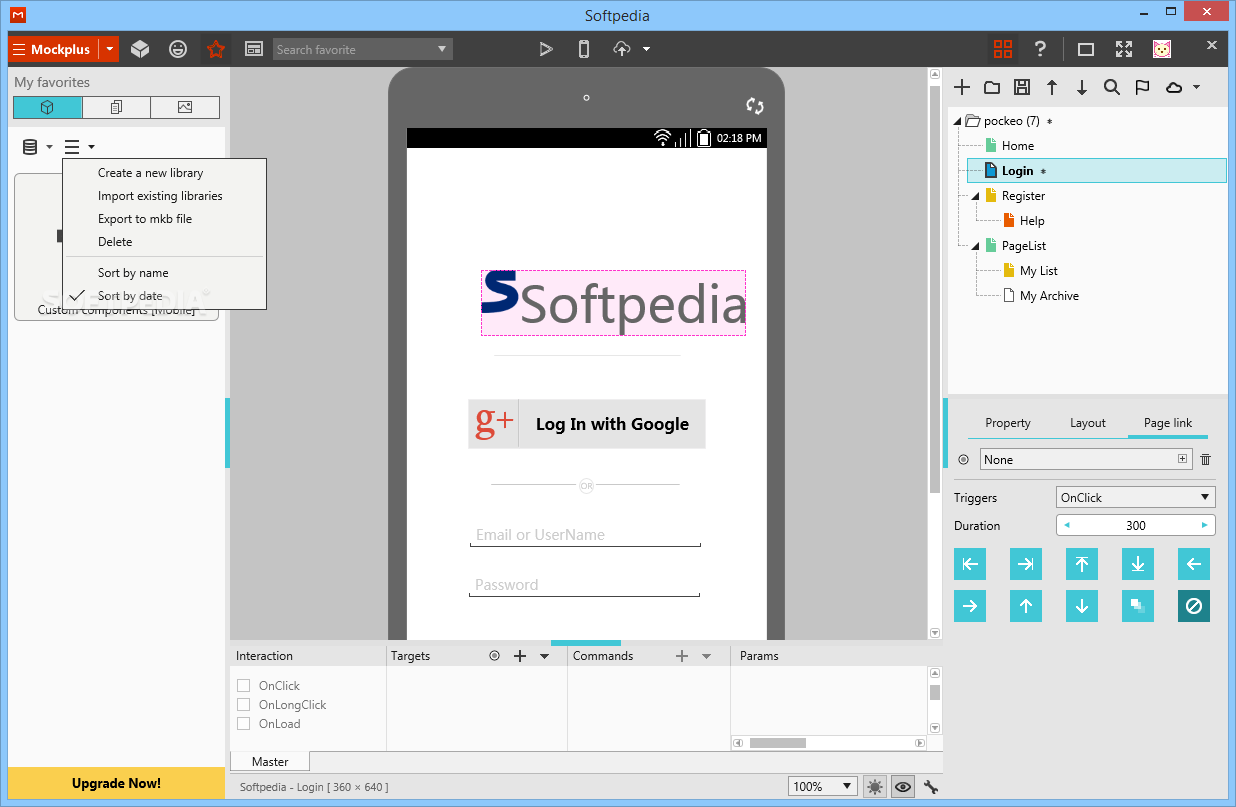This screenshot has height=807, width=1236.
Task: Open the cloud publish dropdown arrow
Action: click(647, 49)
